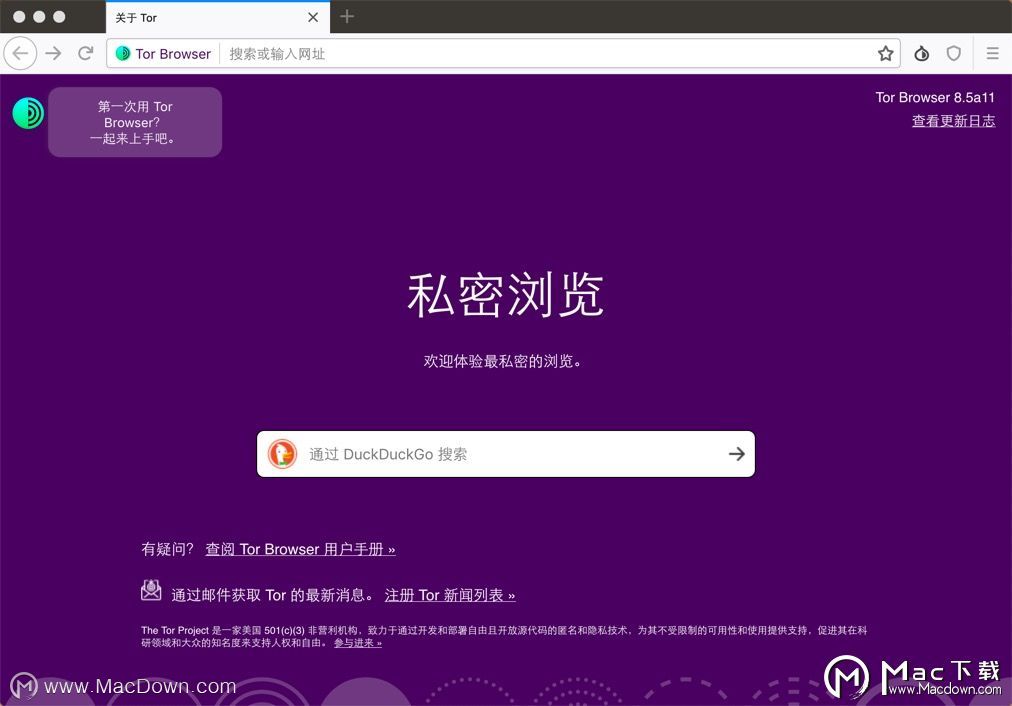Click the DuckDuckGo search field
This screenshot has width=1012, height=706.
505,454
